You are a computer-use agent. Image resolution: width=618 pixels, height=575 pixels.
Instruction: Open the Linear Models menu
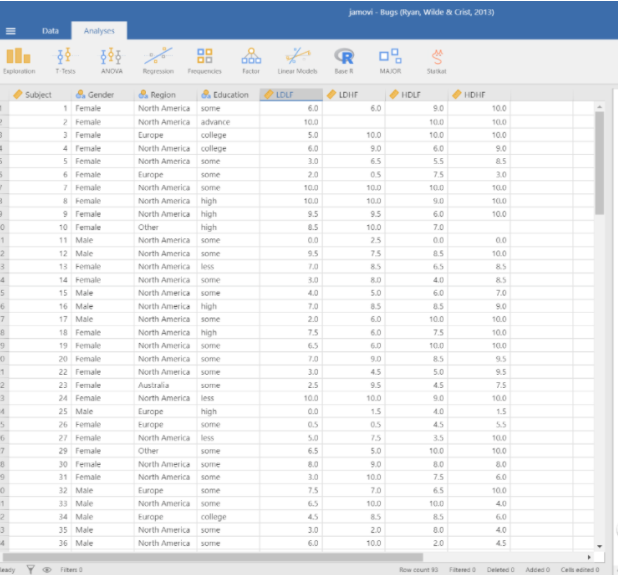298,60
